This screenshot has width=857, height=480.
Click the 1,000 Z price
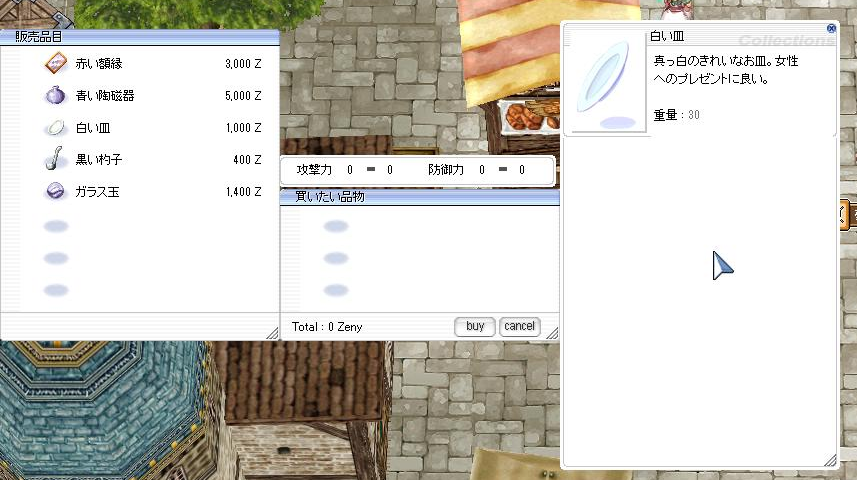tap(243, 128)
